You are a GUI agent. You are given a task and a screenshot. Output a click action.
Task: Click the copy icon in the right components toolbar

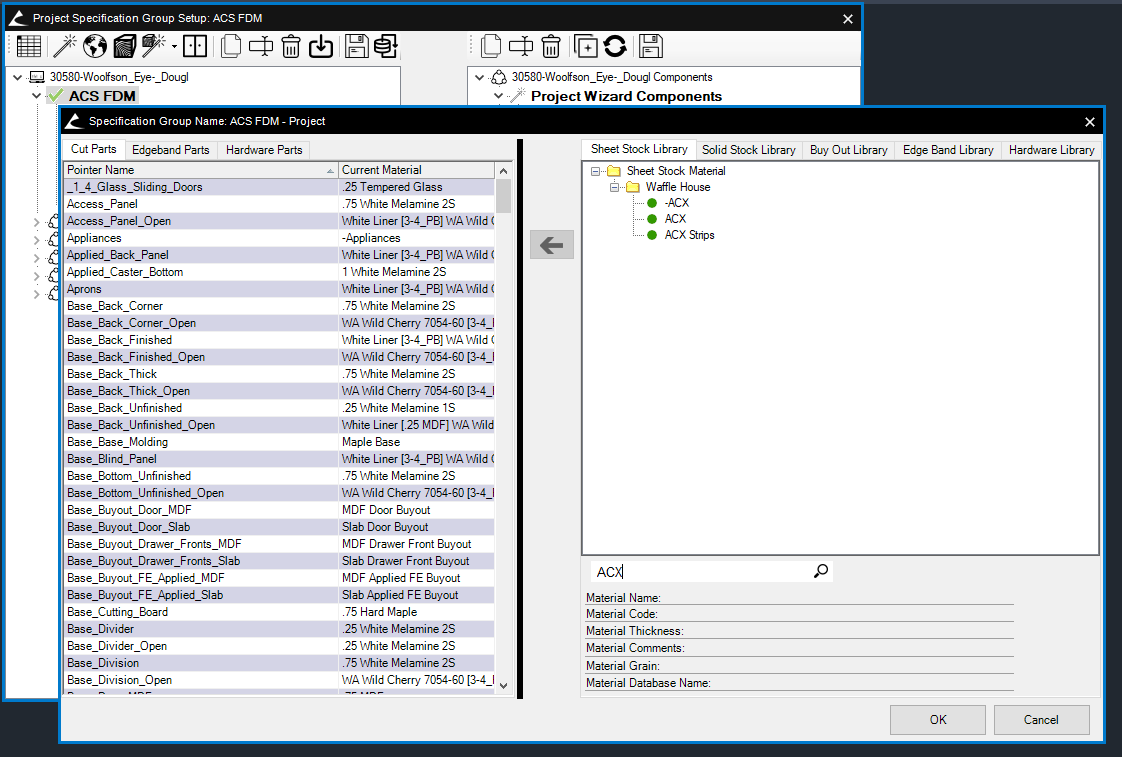click(491, 47)
